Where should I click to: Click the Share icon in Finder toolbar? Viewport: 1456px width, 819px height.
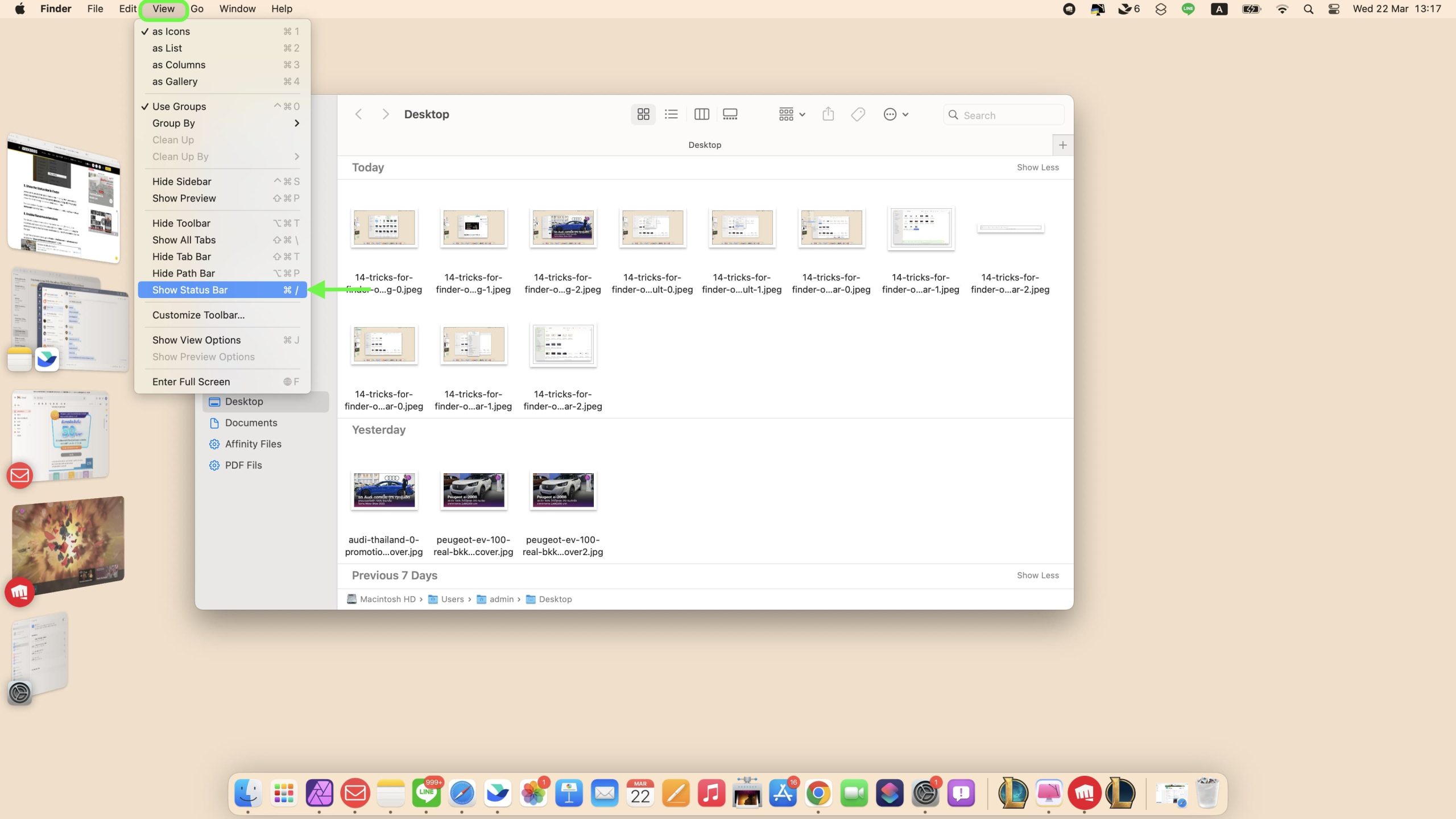pos(828,114)
